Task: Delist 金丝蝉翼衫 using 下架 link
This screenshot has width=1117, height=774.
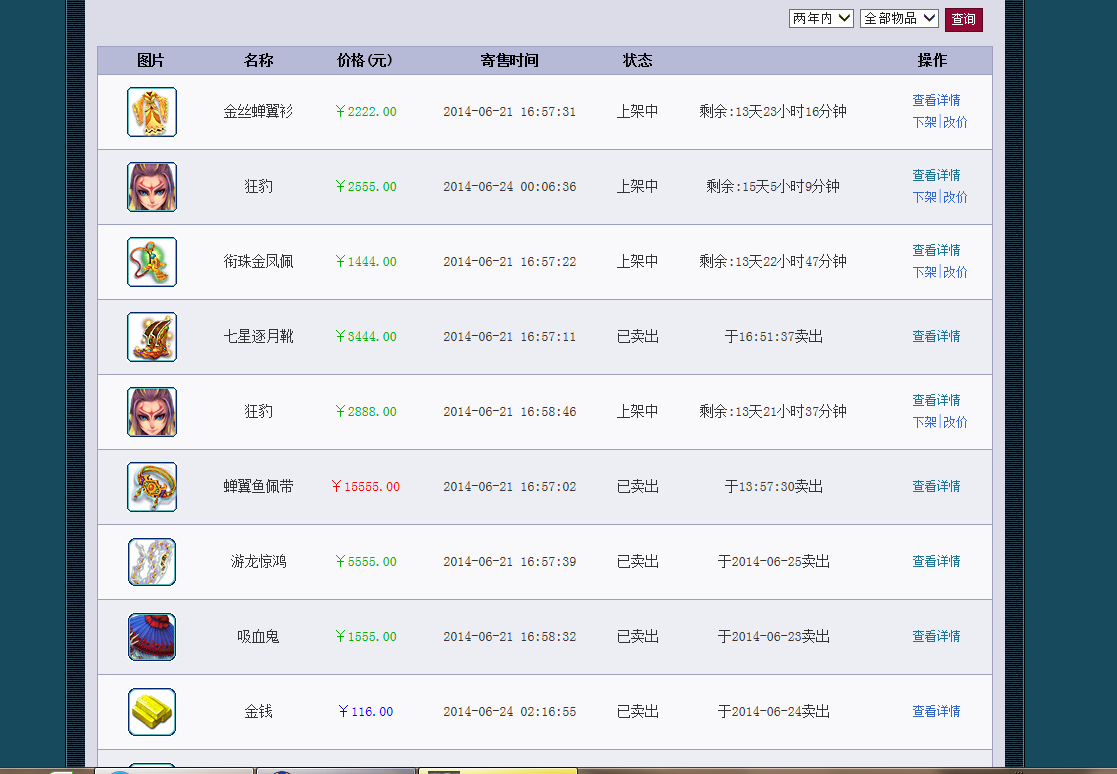Action: click(x=924, y=122)
